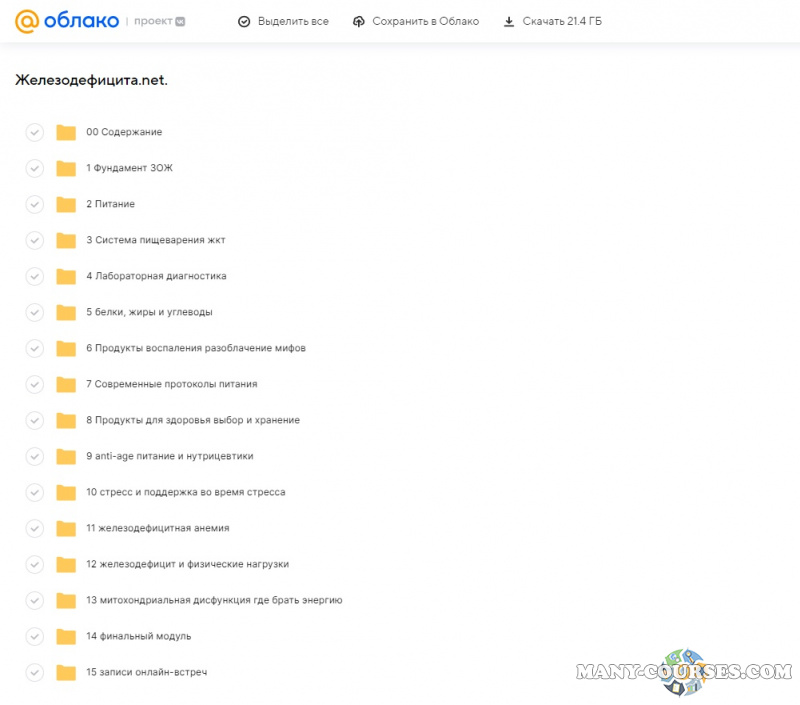Mark checkbox for 15 записи онлайн-встреч
The height and width of the screenshot is (705, 800).
tap(35, 672)
